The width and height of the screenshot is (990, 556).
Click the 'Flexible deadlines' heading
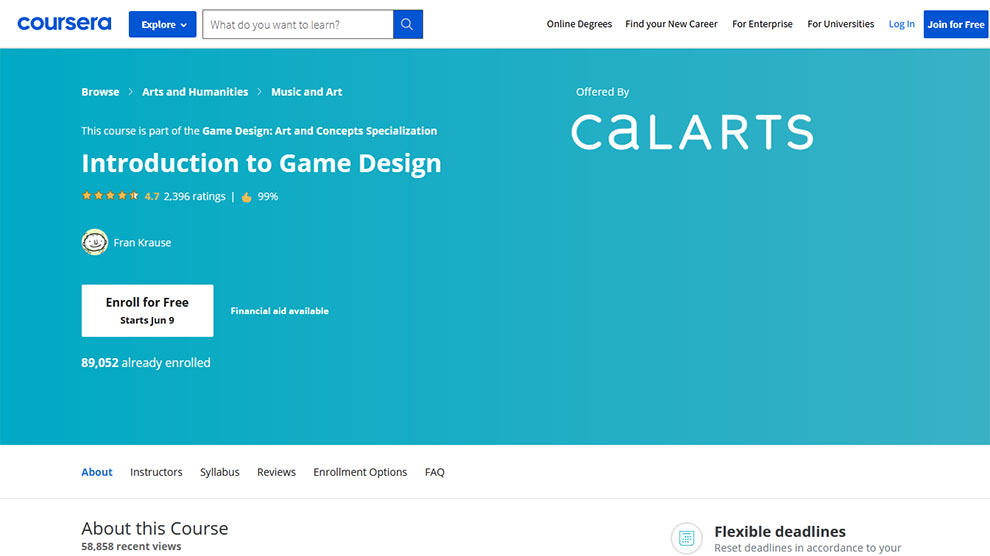pos(780,531)
